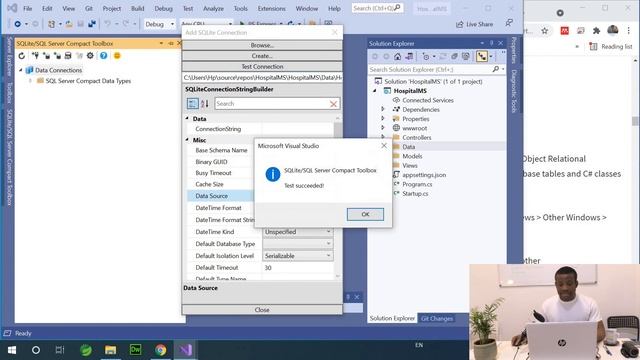
Task: Click the plug add-connection icon in Toolbox toolbar
Action: pyautogui.click(x=36, y=56)
